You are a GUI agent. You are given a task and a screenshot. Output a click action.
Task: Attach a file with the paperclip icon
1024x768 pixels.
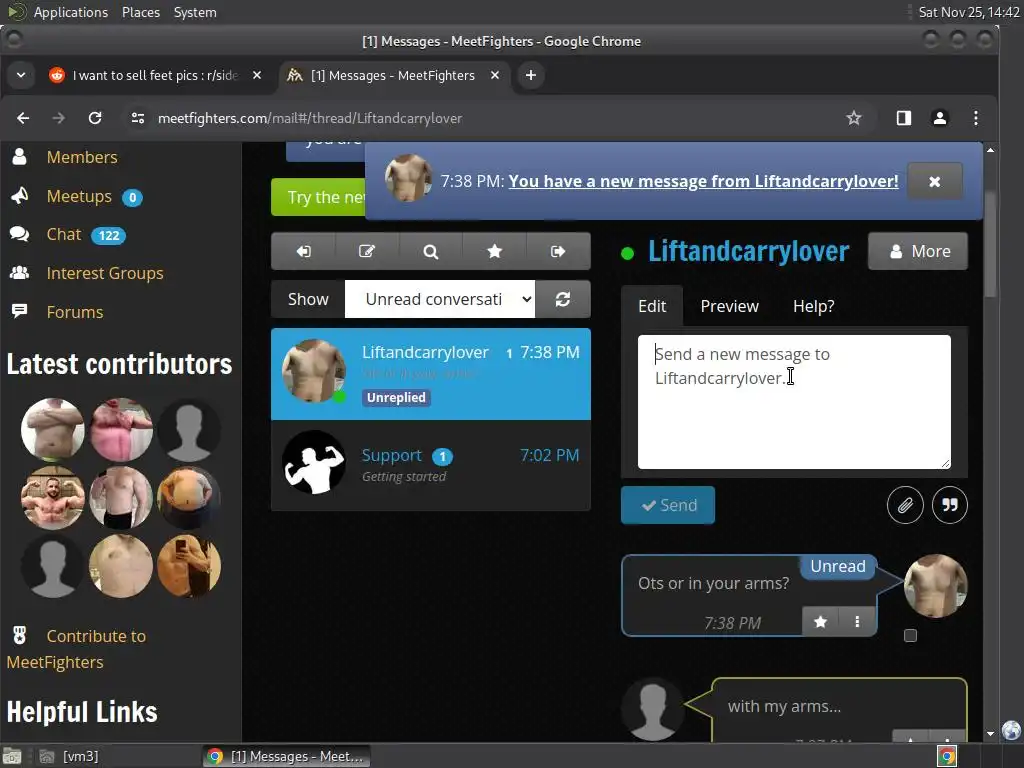(x=905, y=505)
